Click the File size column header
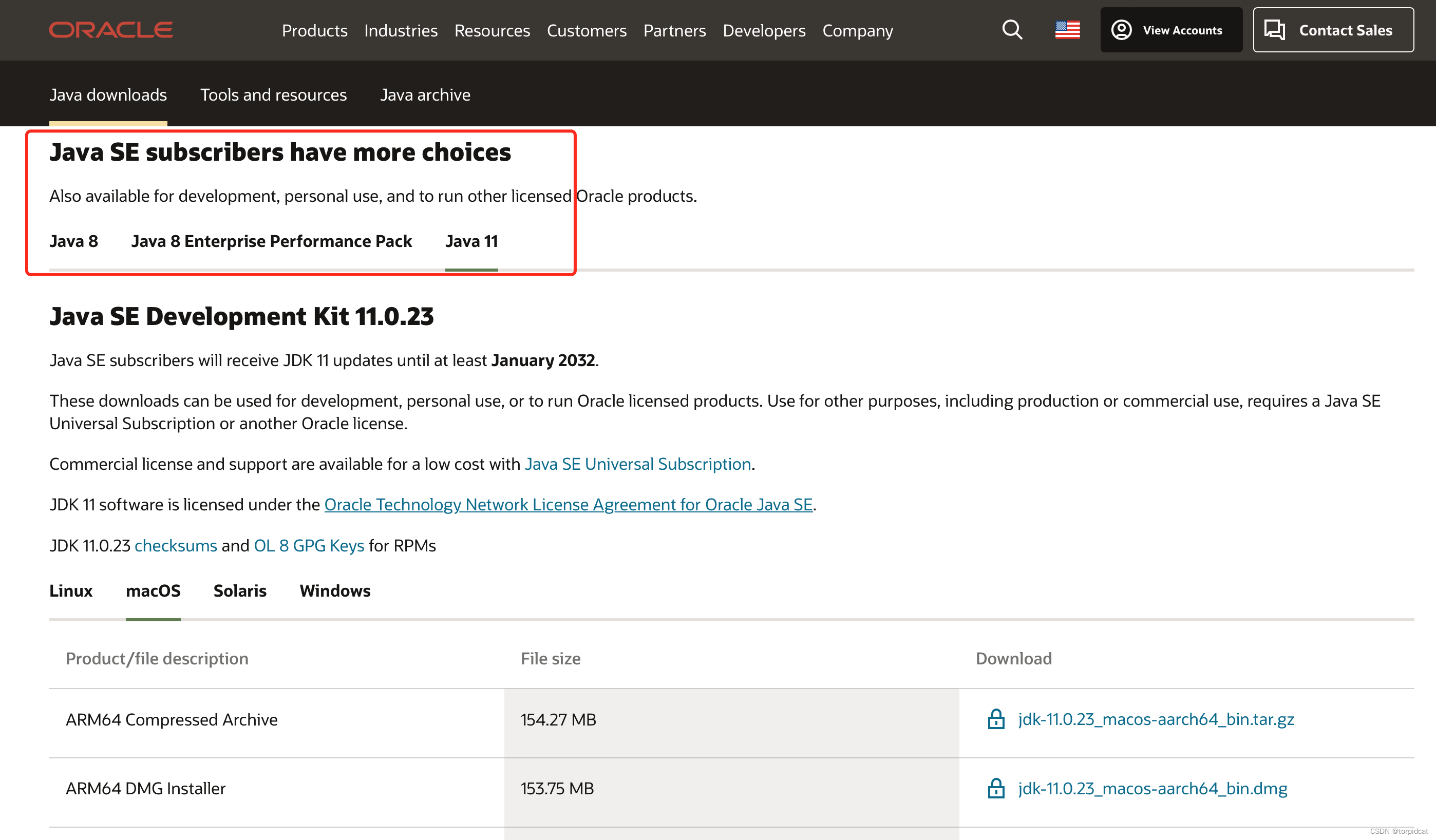The image size is (1436, 840). tap(551, 659)
